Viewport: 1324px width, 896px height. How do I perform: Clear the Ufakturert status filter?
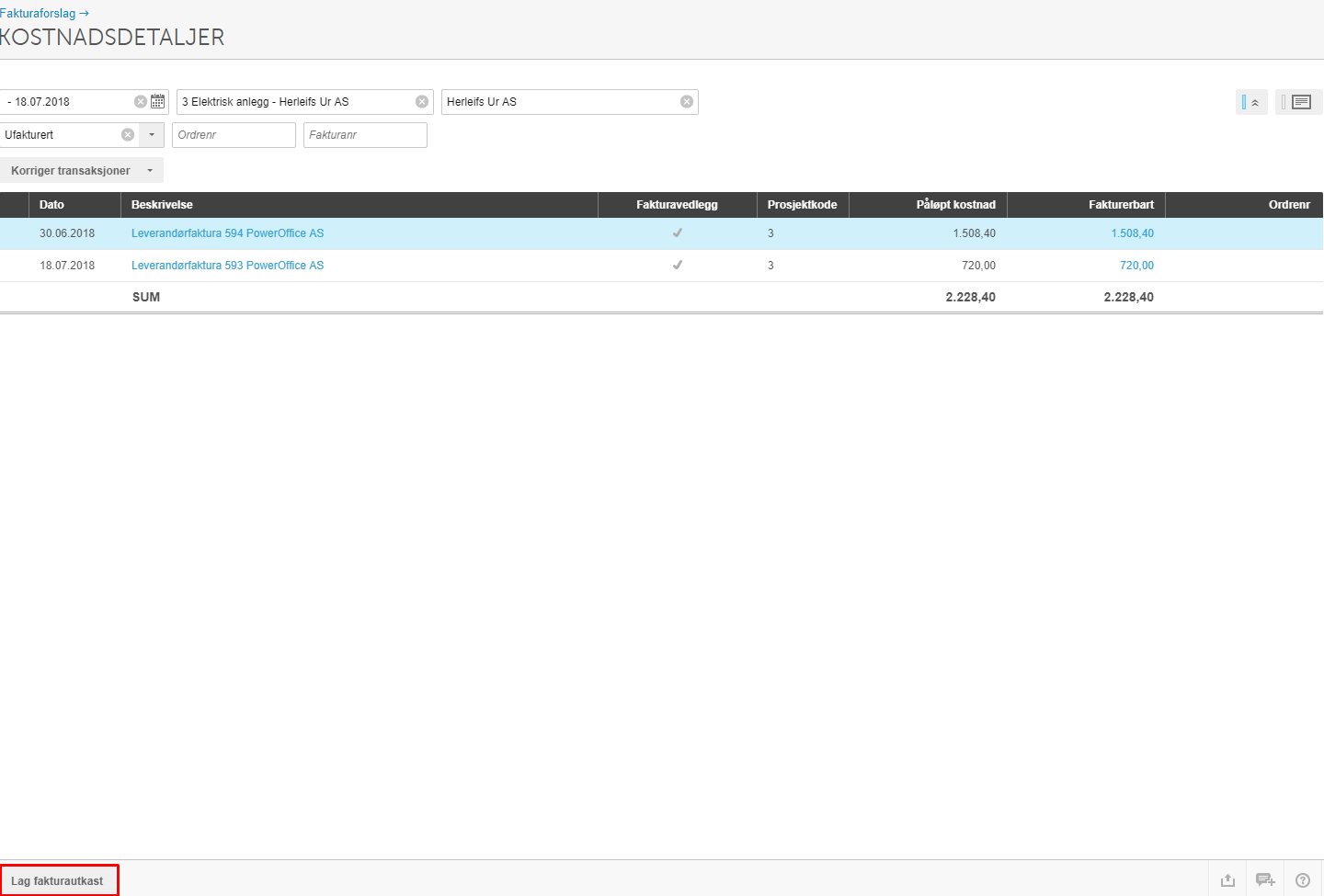click(x=128, y=135)
